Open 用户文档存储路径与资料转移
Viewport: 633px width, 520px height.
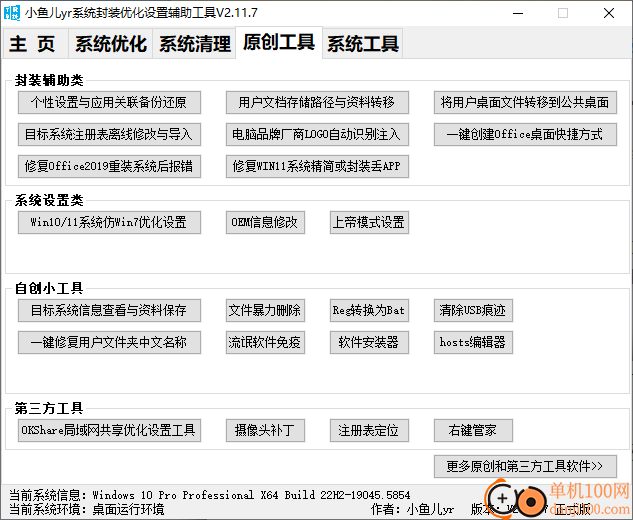click(317, 103)
